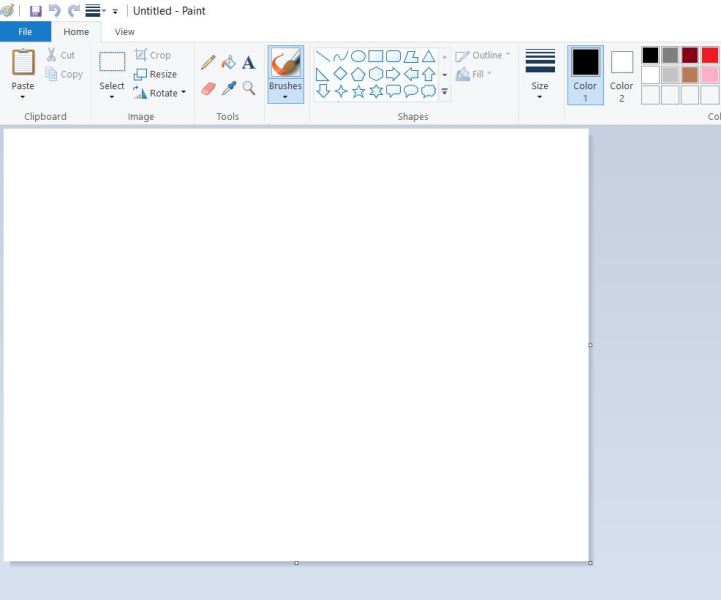This screenshot has height=600, width=721.
Task: Click the canvas right-edge resize handle
Action: click(x=590, y=345)
